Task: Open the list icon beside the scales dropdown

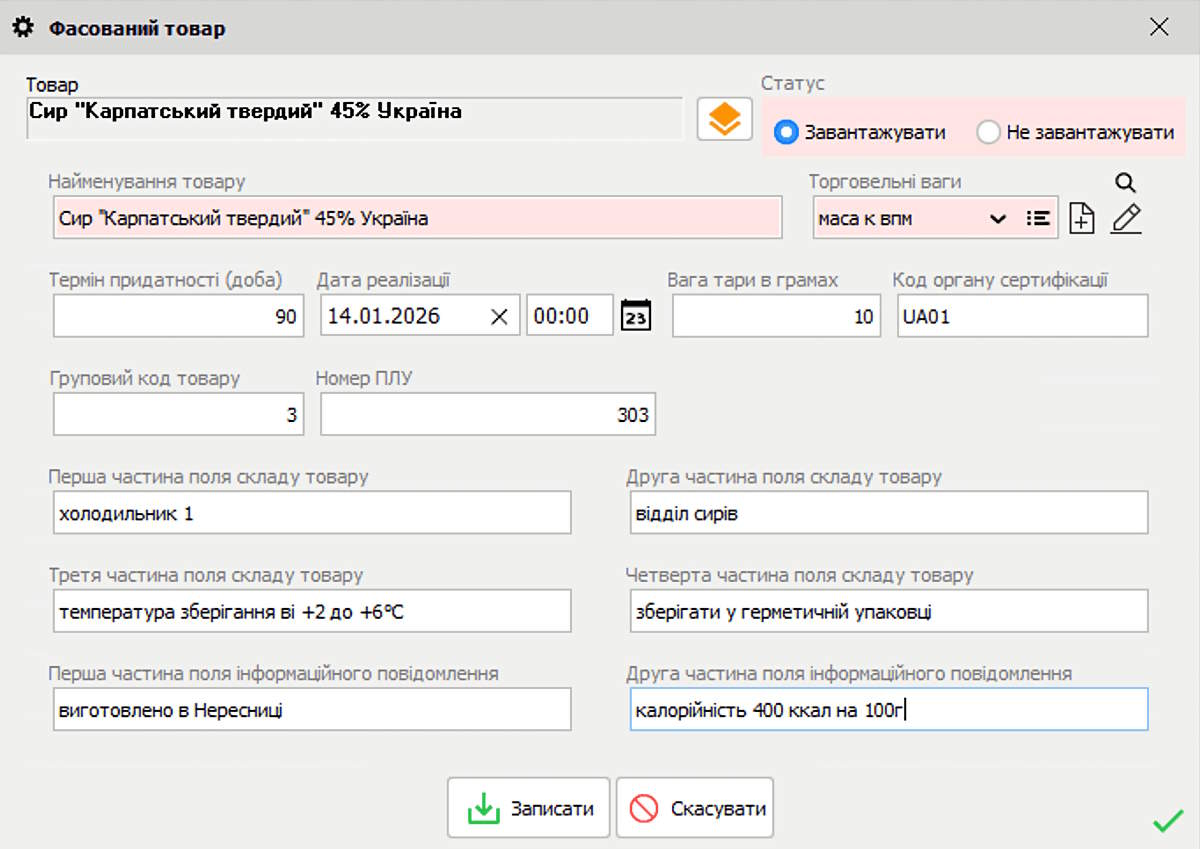Action: 1040,217
